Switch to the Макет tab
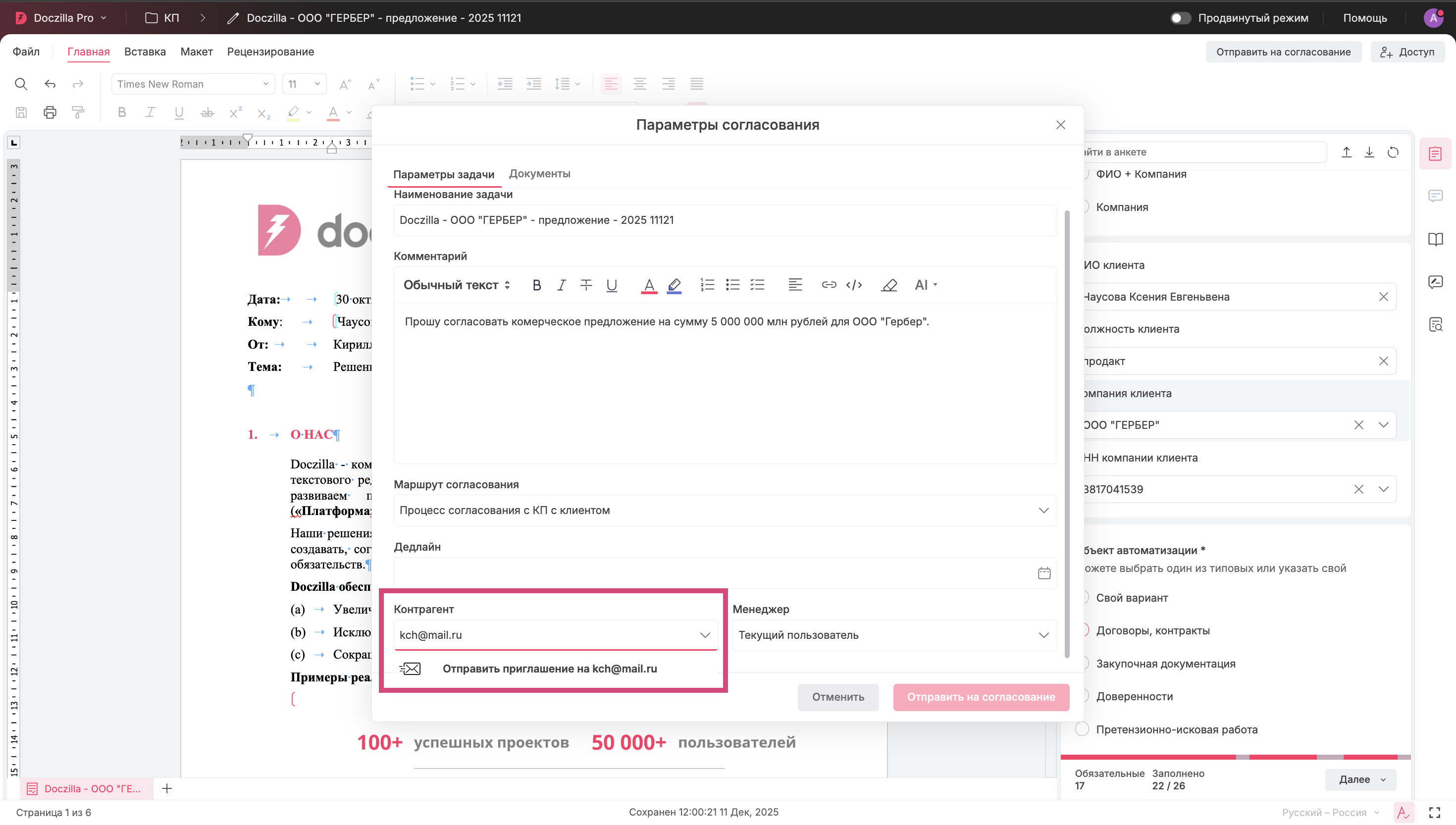Image resolution: width=1456 pixels, height=825 pixels. tap(197, 52)
